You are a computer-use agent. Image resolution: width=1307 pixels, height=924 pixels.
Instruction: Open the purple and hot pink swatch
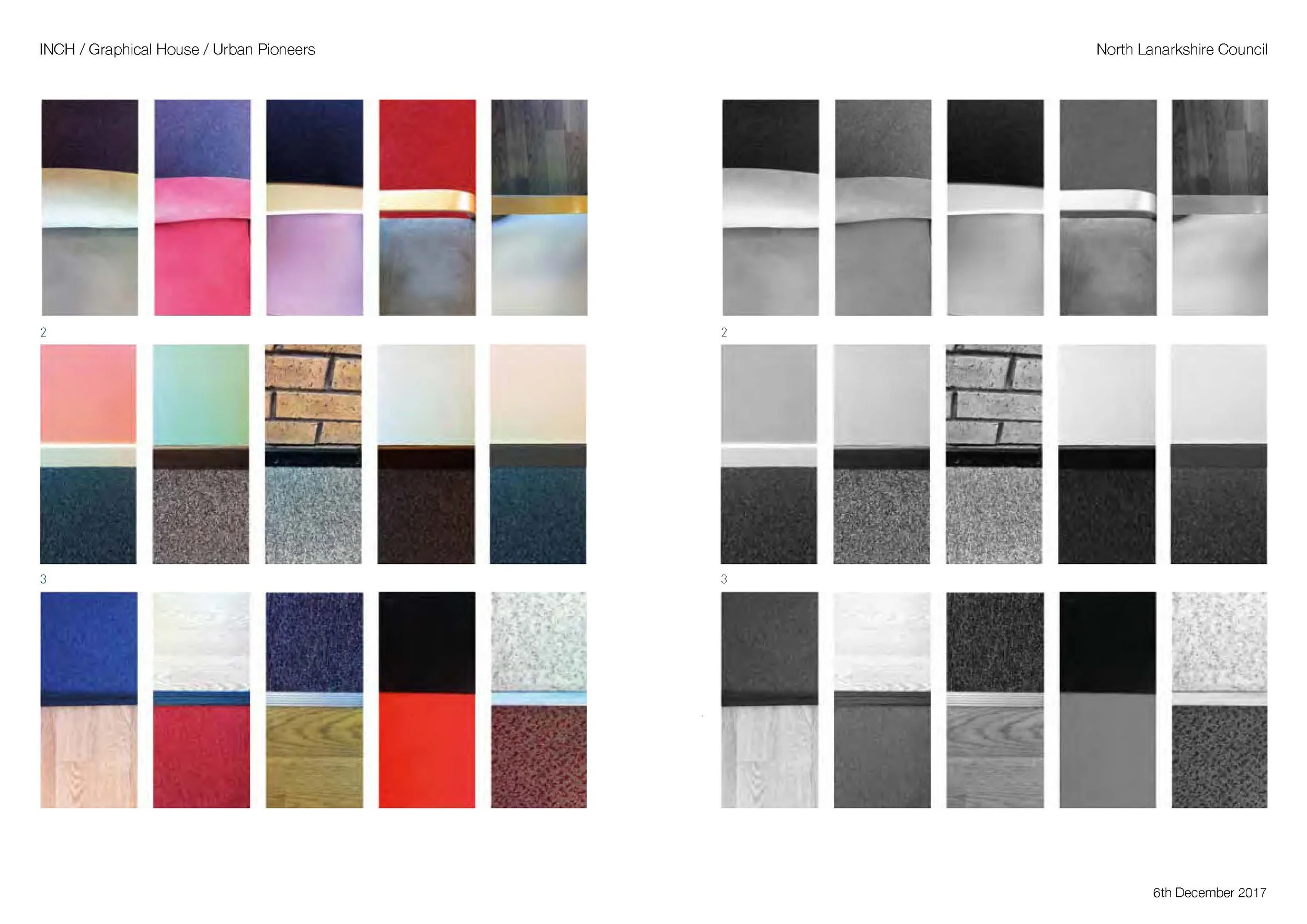[x=202, y=207]
